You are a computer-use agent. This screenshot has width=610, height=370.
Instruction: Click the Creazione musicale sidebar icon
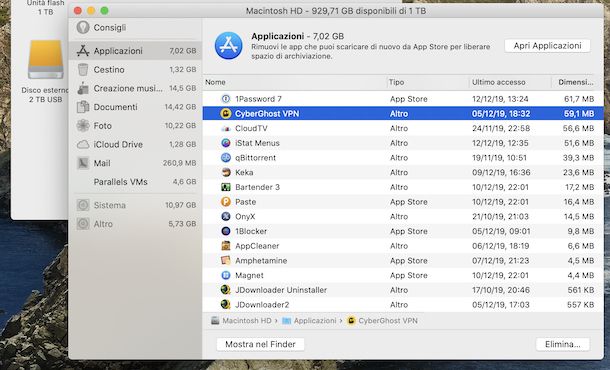83,88
